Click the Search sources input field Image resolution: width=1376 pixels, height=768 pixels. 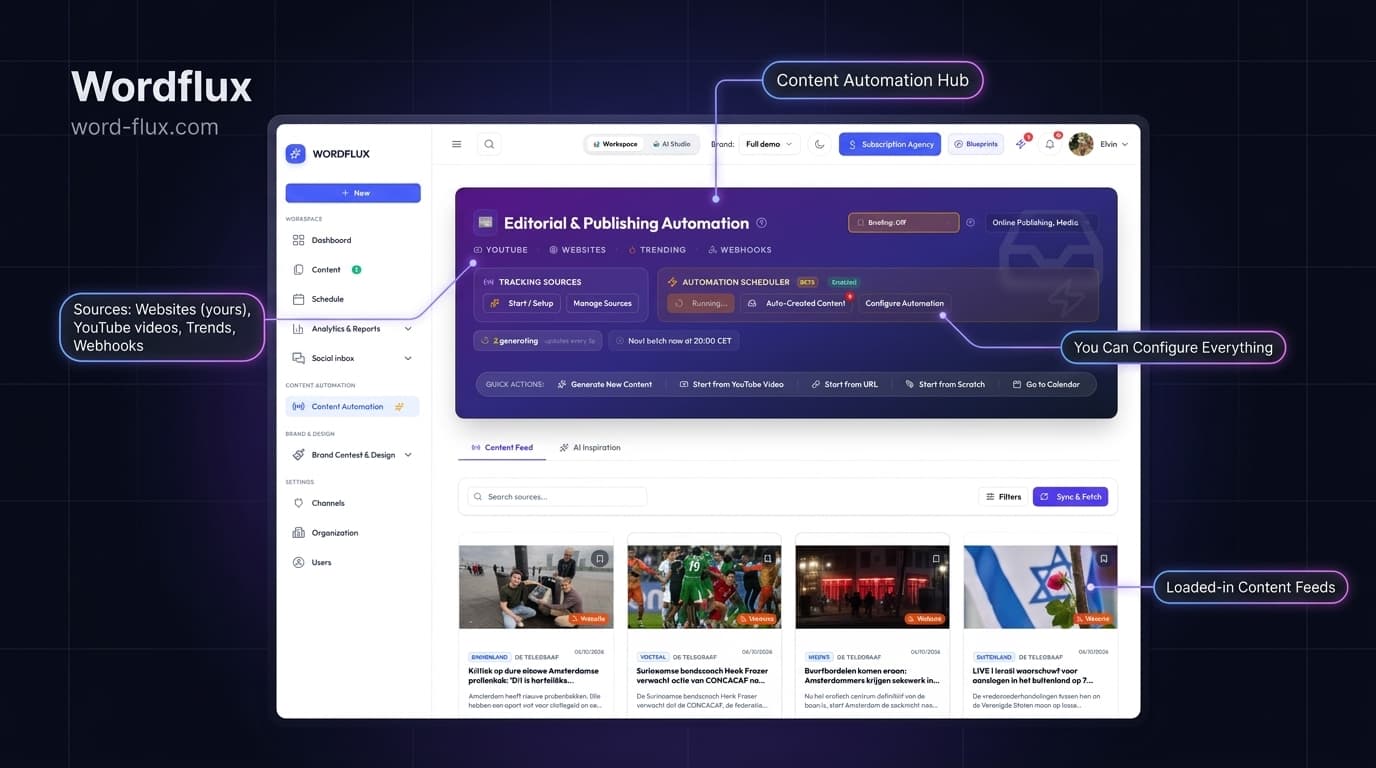[x=557, y=497]
